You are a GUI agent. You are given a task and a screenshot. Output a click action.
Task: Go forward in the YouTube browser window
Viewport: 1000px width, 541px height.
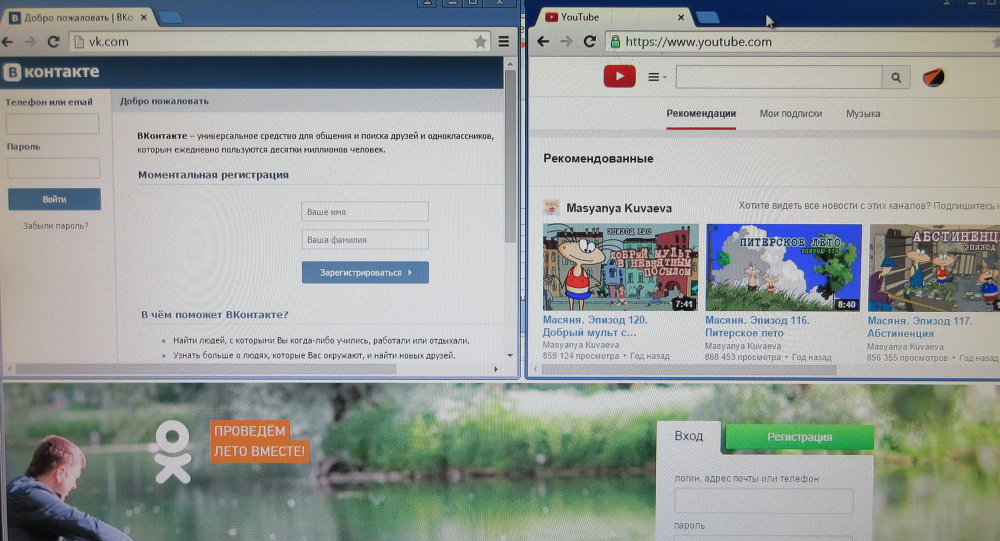[566, 41]
